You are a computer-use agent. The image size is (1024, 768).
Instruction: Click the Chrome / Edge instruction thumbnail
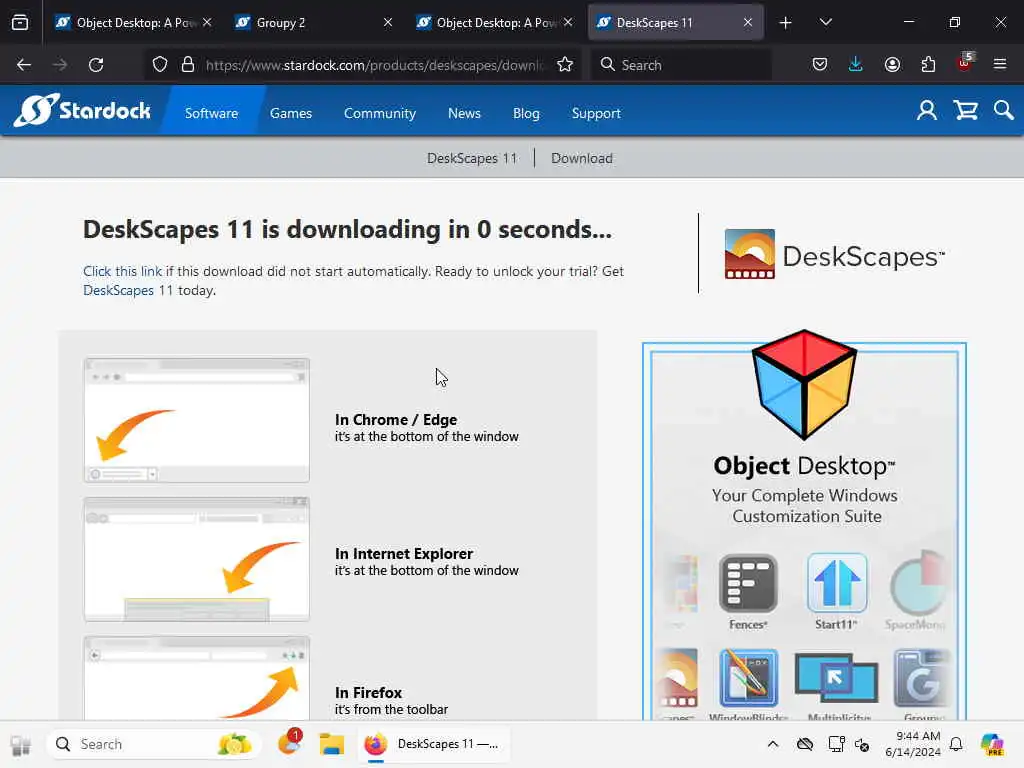(x=197, y=420)
